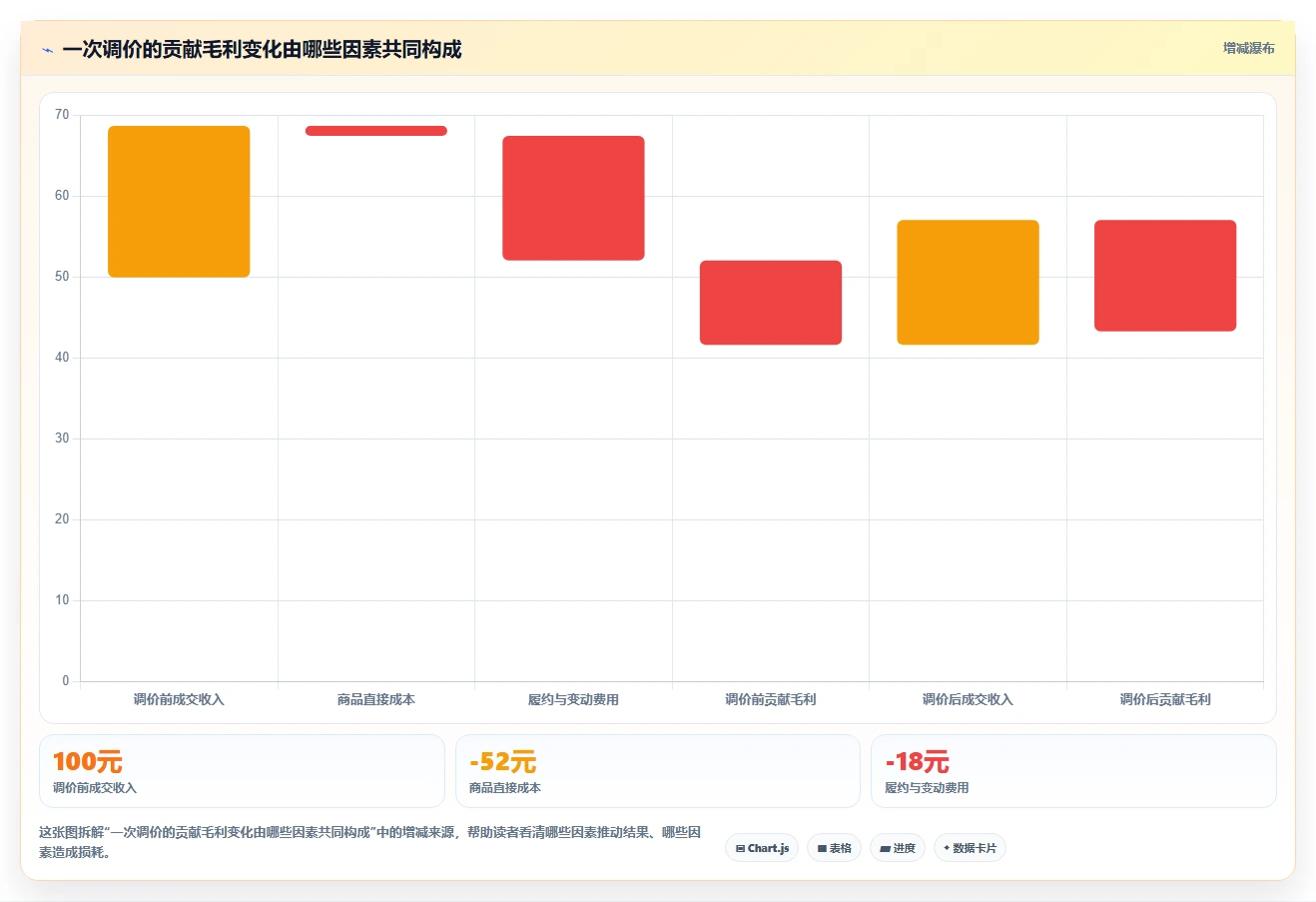Click the 商品直接成本 x-axis label
The height and width of the screenshot is (902, 1316).
pos(376,699)
